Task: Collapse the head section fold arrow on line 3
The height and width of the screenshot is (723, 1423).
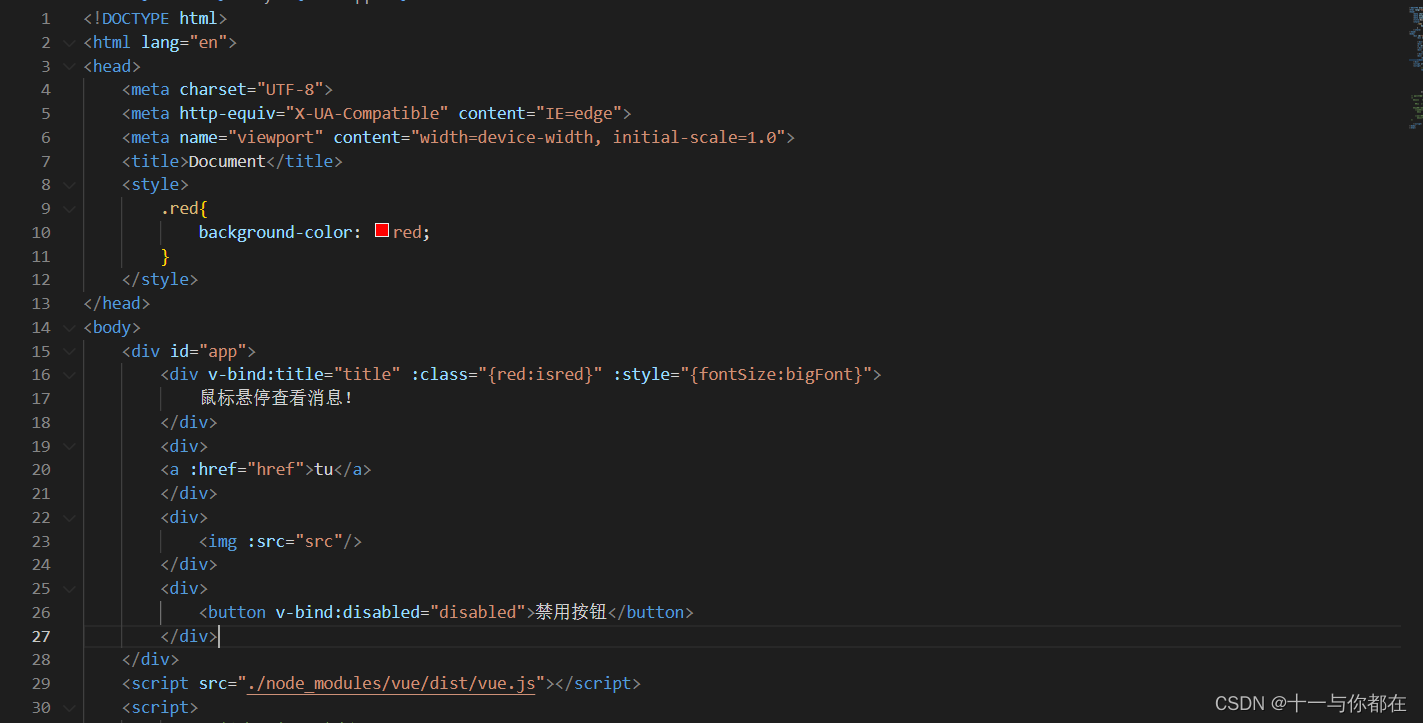Action: [68, 67]
